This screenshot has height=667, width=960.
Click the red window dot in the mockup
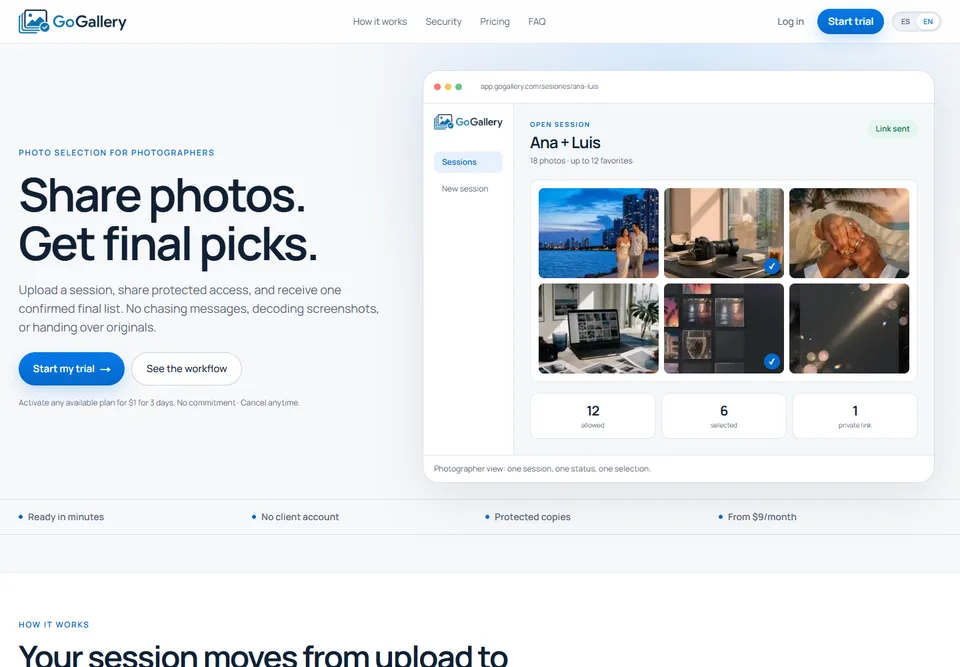click(x=437, y=87)
